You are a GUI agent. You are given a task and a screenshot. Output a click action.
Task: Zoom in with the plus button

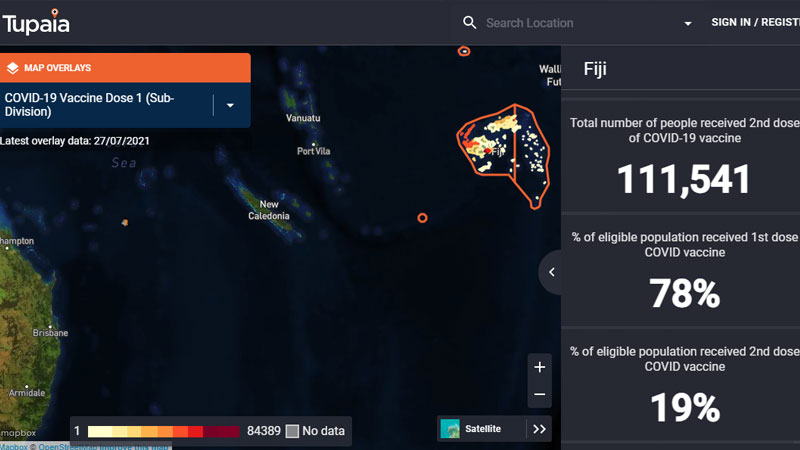coord(539,367)
